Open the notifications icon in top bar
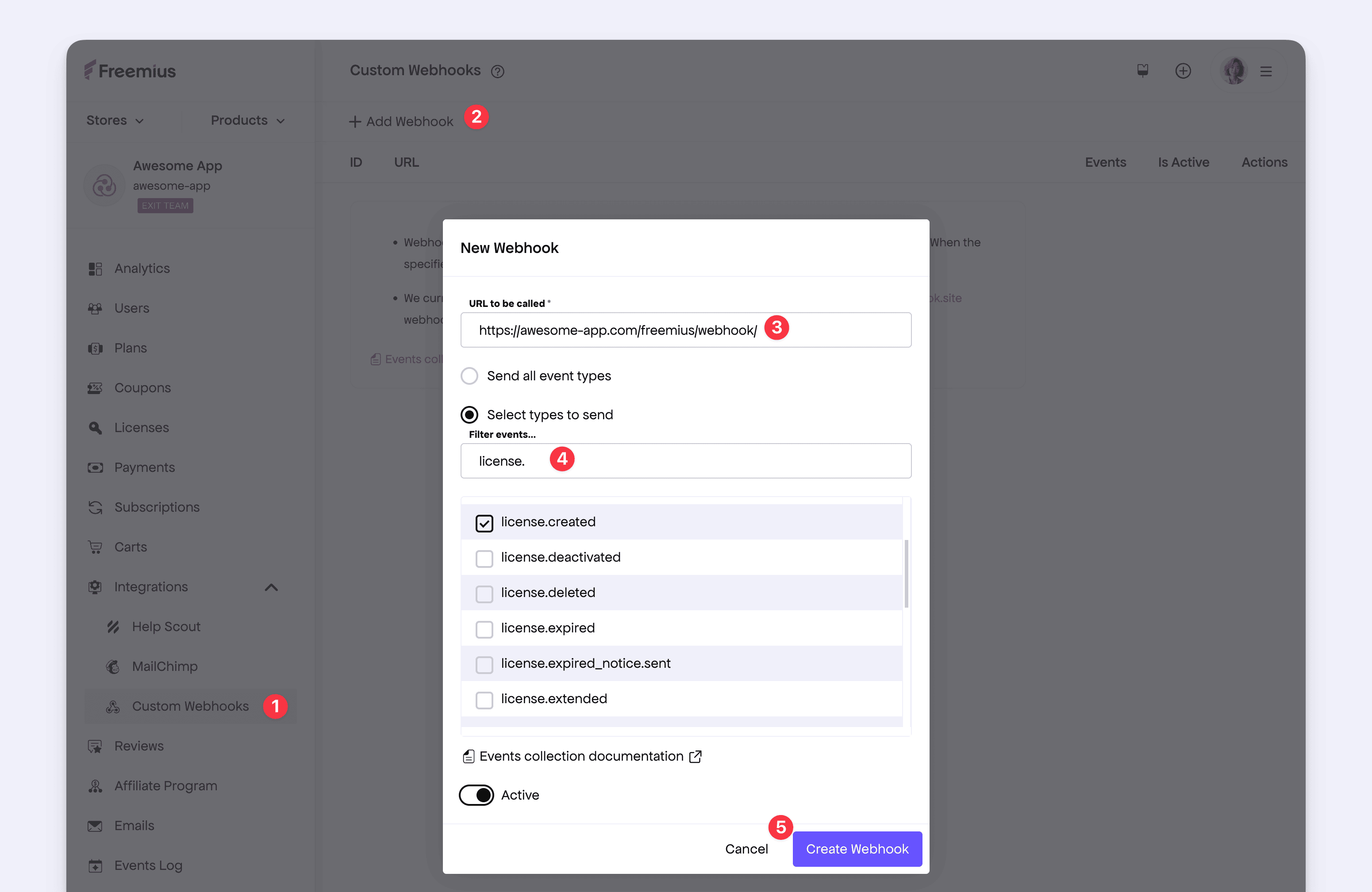Viewport: 1372px width, 892px height. (x=1142, y=70)
